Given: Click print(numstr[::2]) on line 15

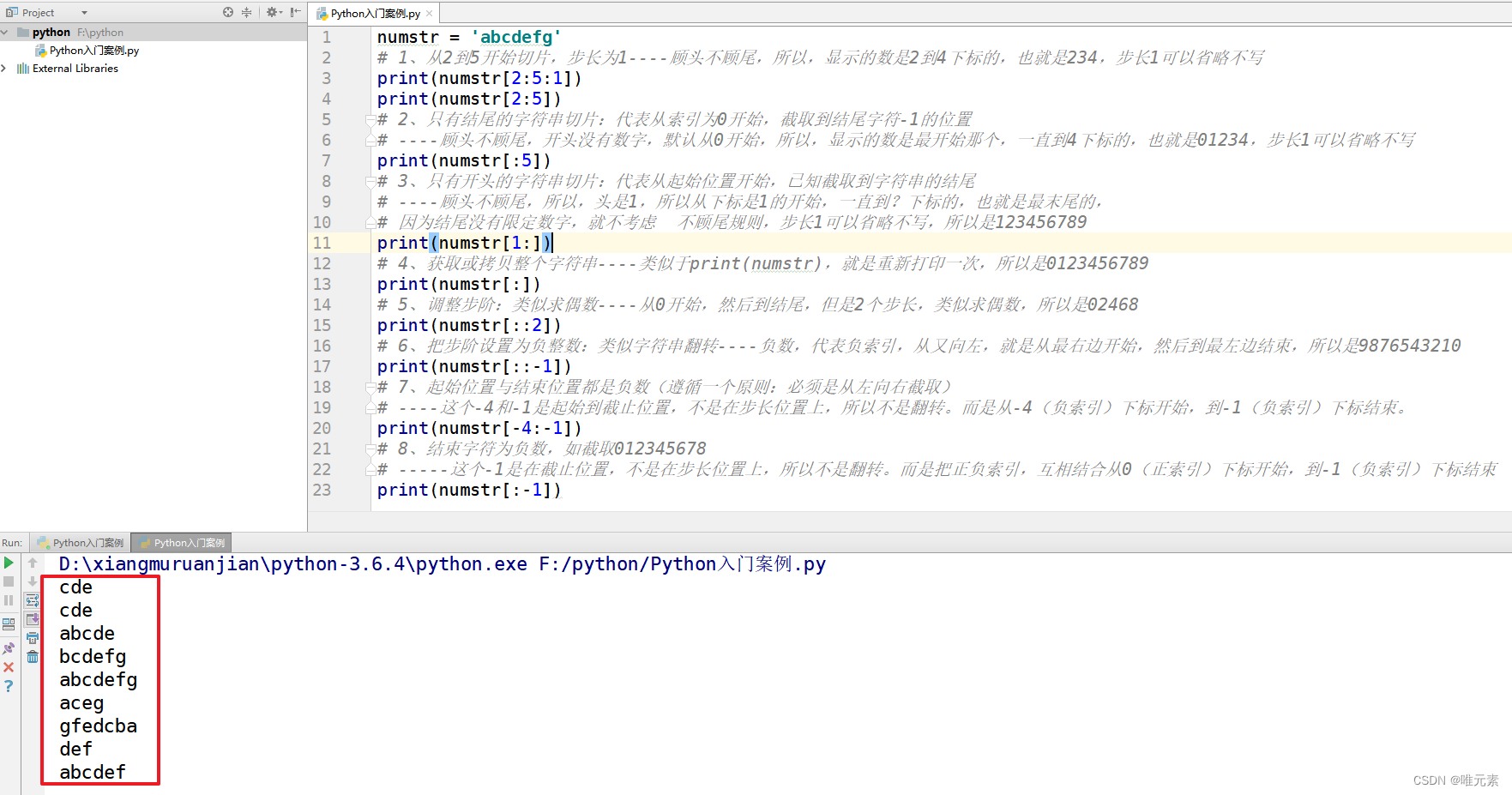Looking at the screenshot, I should point(469,325).
